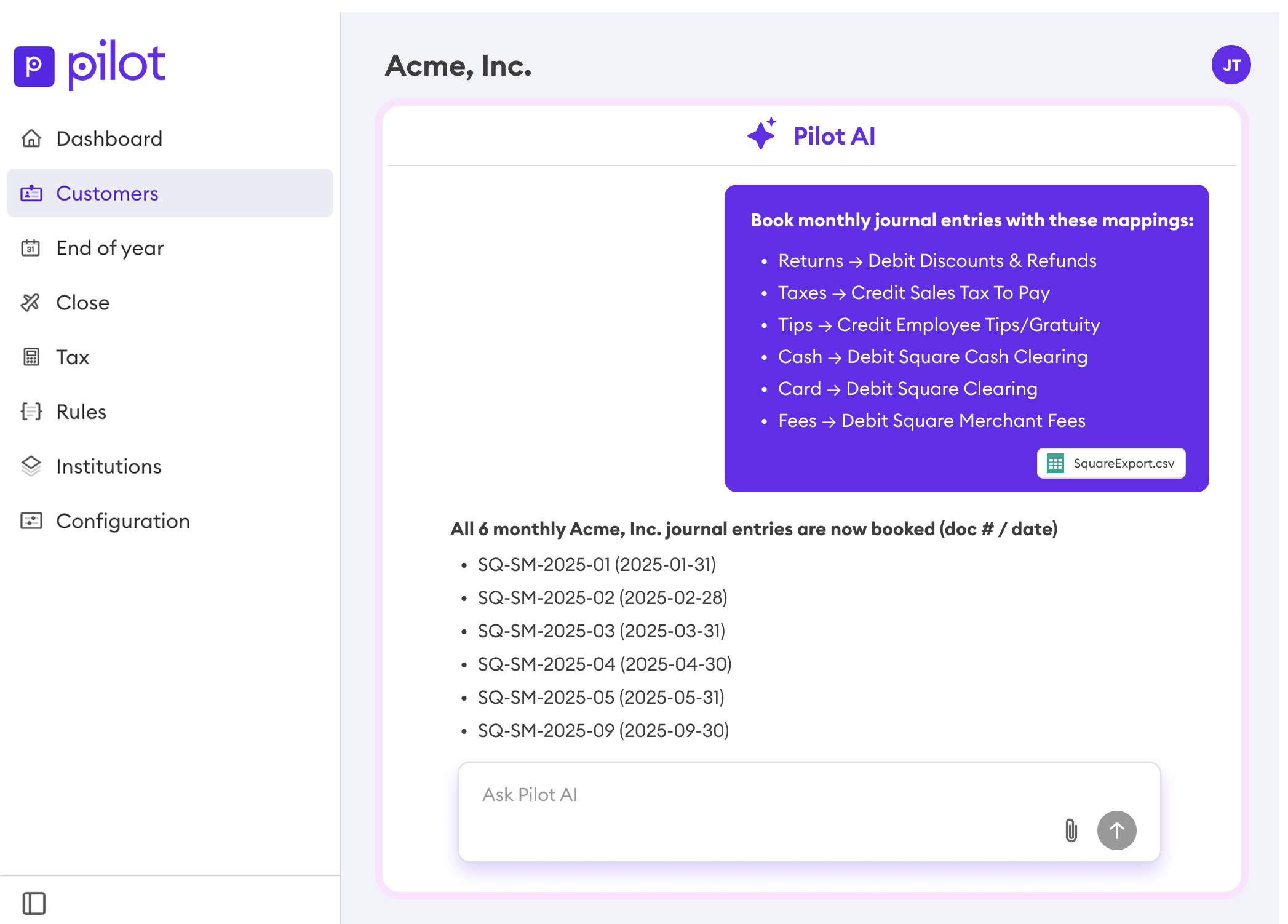
Task: Click the Tax calculator icon
Action: pos(31,357)
